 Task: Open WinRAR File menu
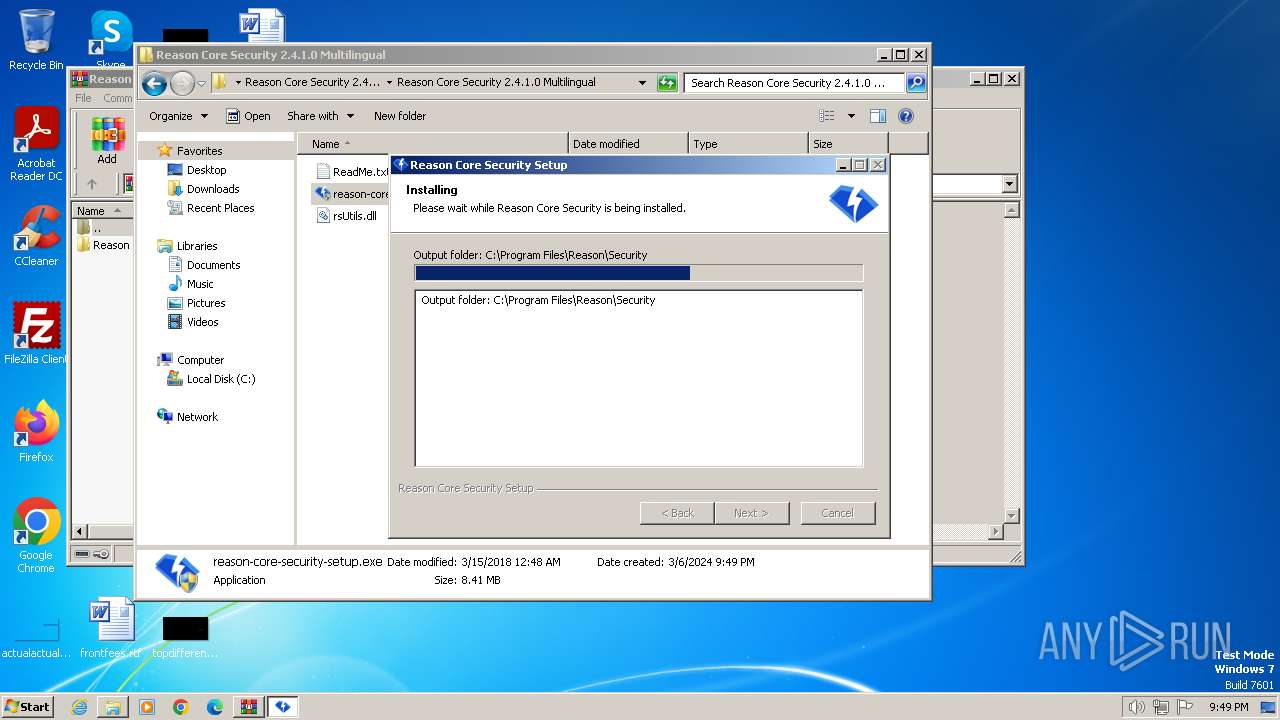(83, 98)
